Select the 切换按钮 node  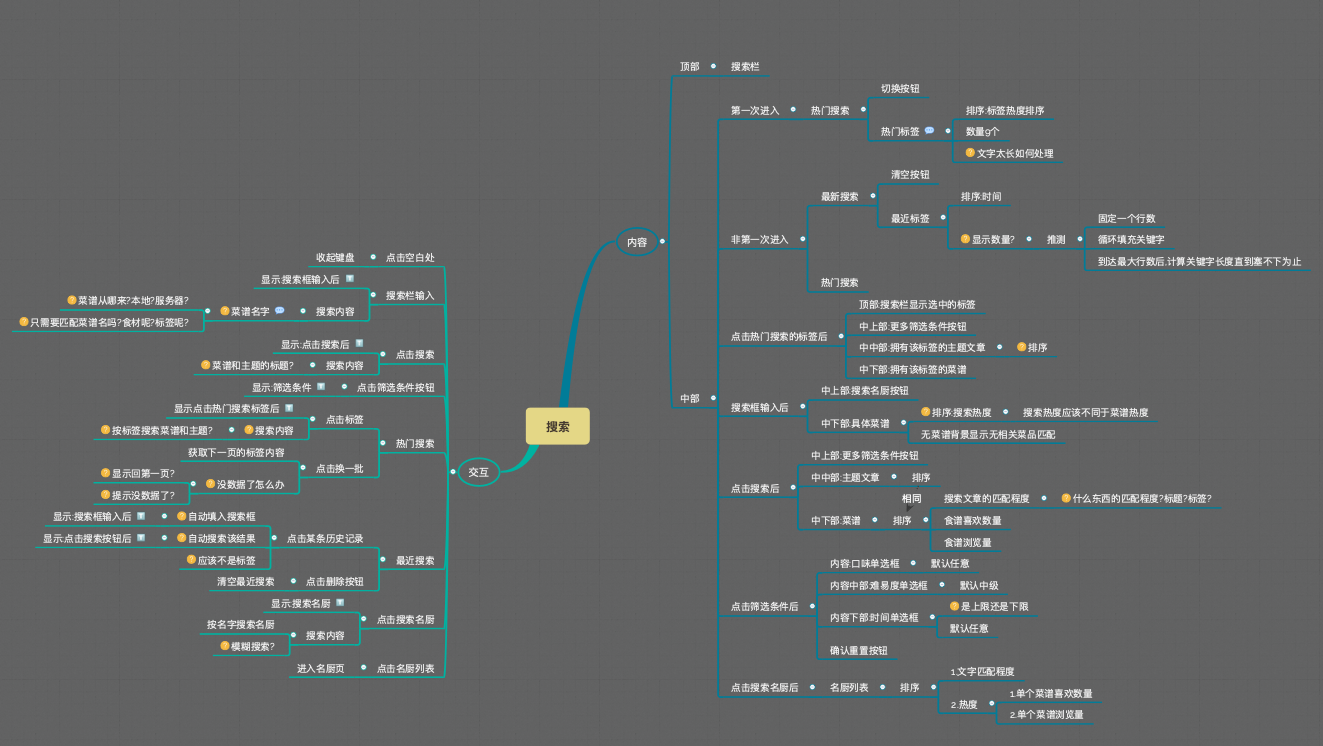pyautogui.click(x=900, y=89)
